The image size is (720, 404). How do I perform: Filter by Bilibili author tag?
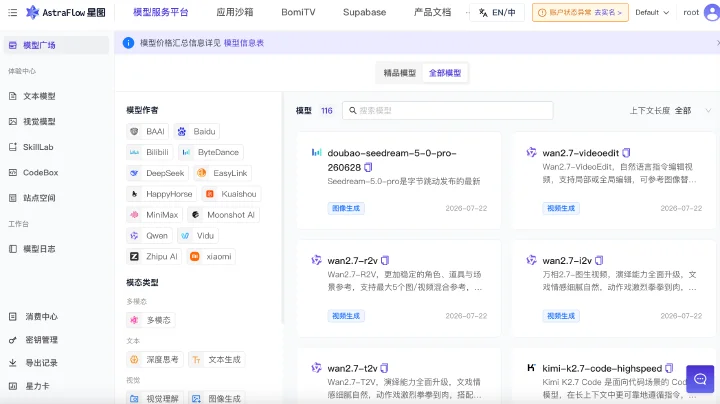coord(149,152)
